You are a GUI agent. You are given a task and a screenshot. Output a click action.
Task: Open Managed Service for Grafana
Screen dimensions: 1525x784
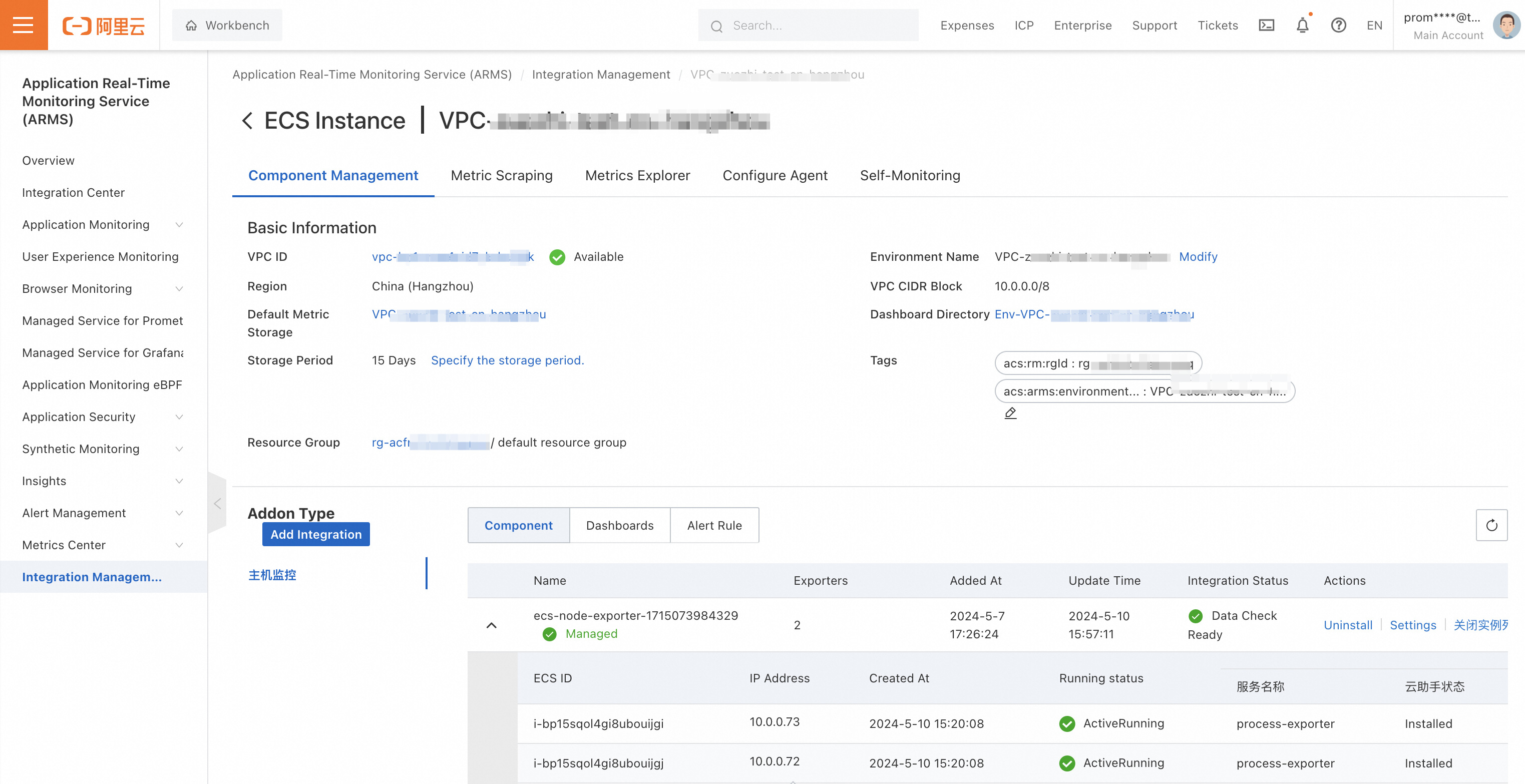click(x=104, y=352)
